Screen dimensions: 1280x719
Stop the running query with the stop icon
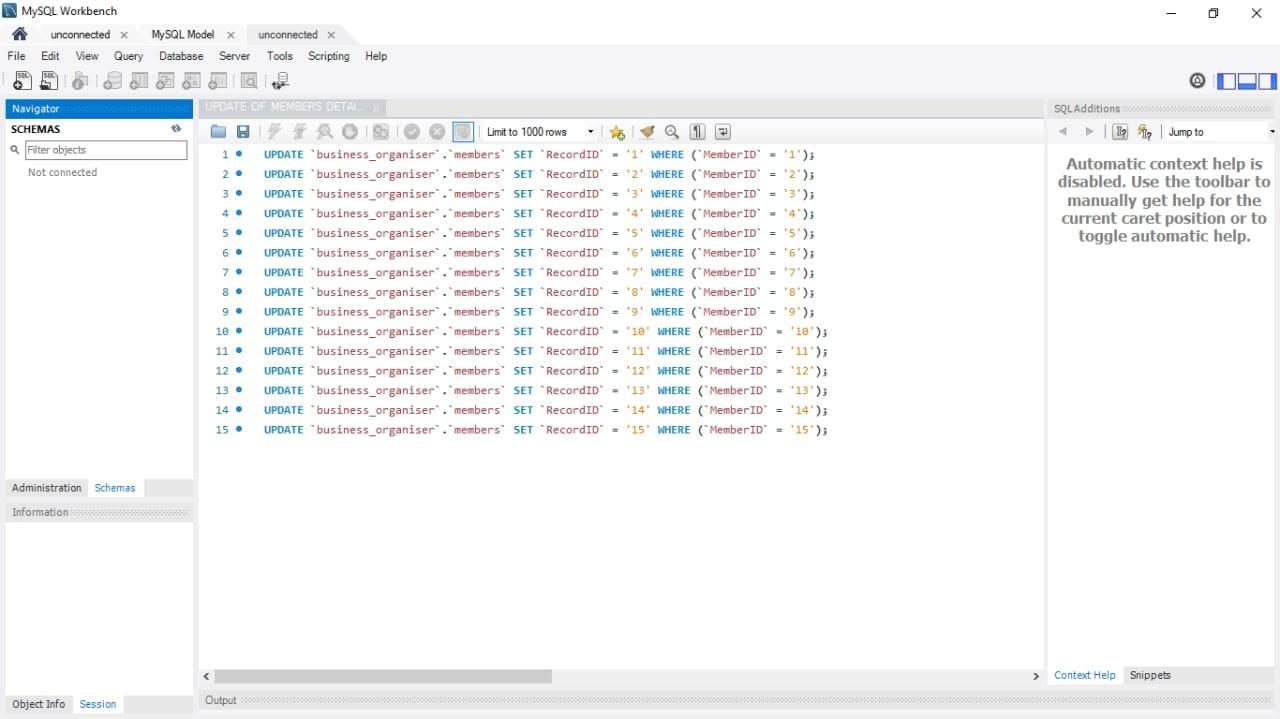coord(349,131)
